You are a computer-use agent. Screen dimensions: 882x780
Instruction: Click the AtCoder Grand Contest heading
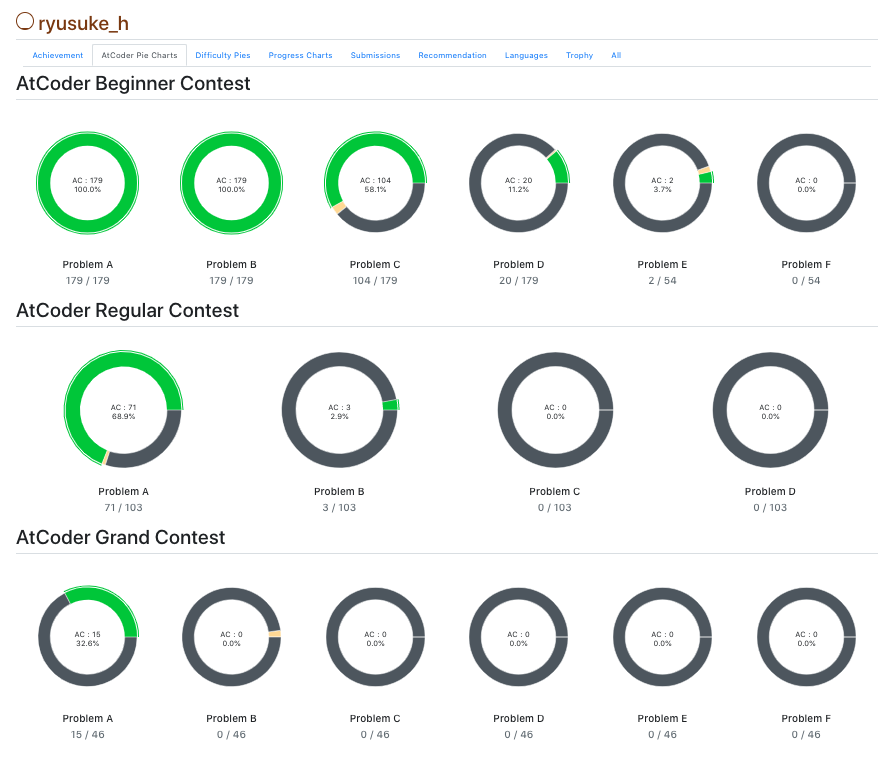click(120, 537)
